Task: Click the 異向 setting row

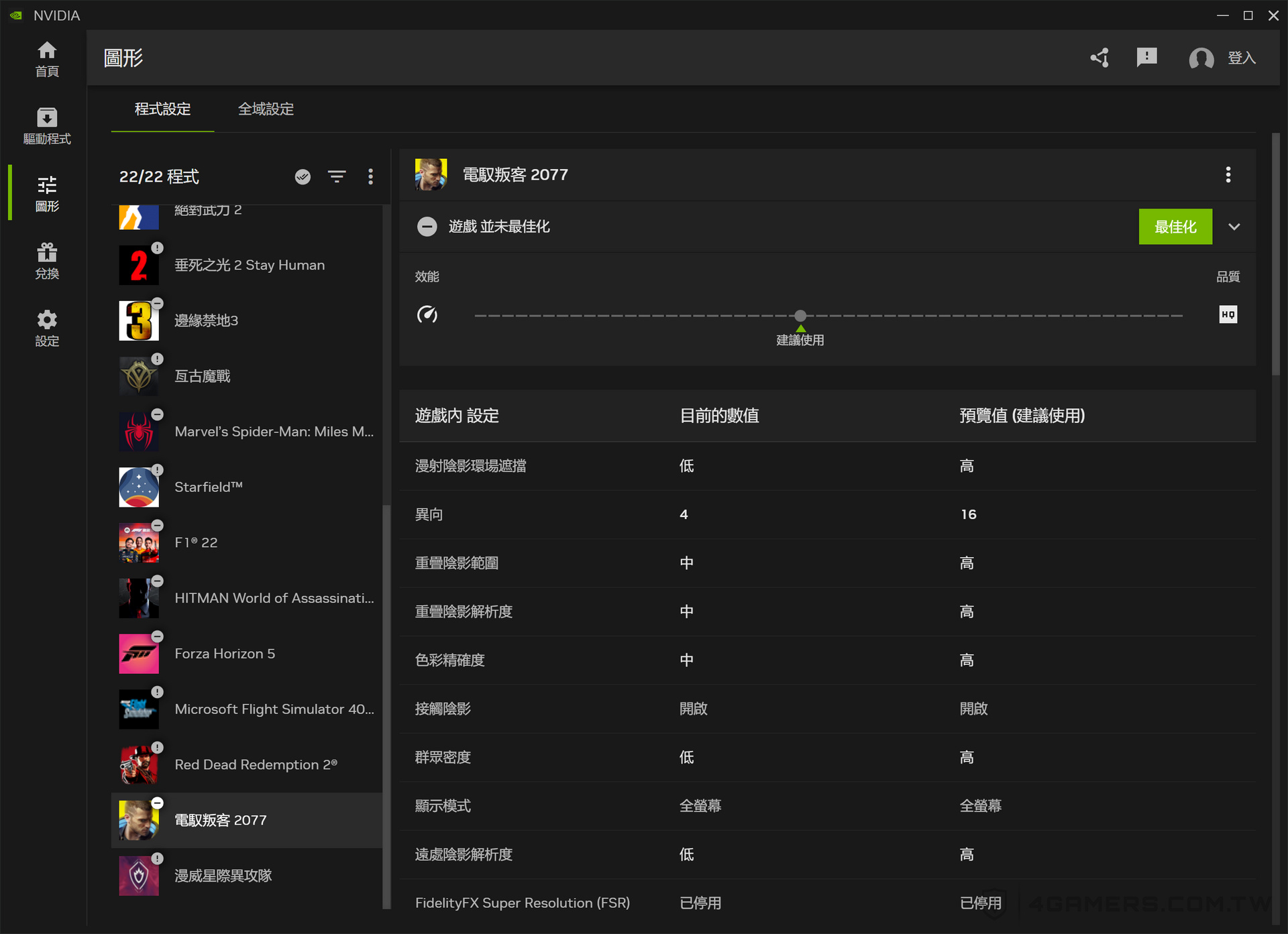Action: coord(827,515)
